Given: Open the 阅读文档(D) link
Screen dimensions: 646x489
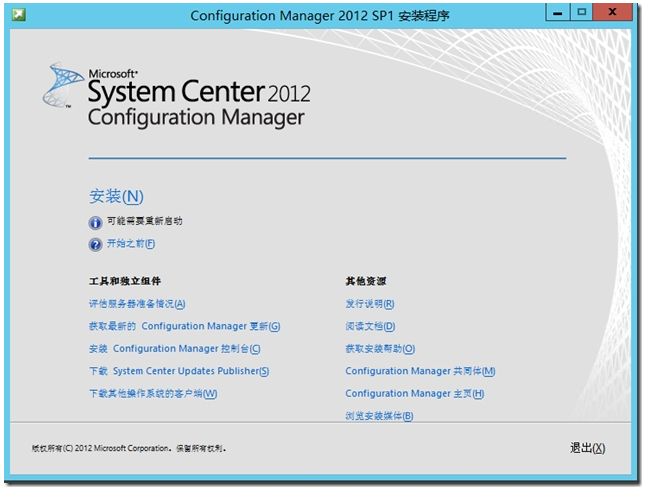Looking at the screenshot, I should pyautogui.click(x=370, y=326).
